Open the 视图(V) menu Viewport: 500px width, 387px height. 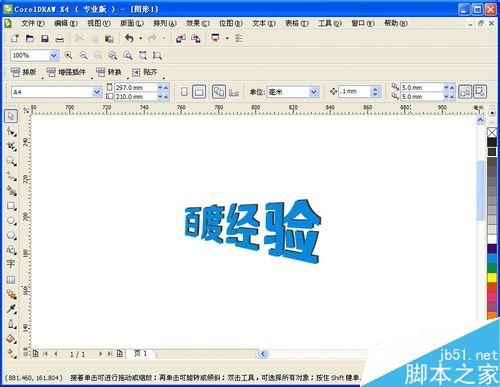(99, 23)
